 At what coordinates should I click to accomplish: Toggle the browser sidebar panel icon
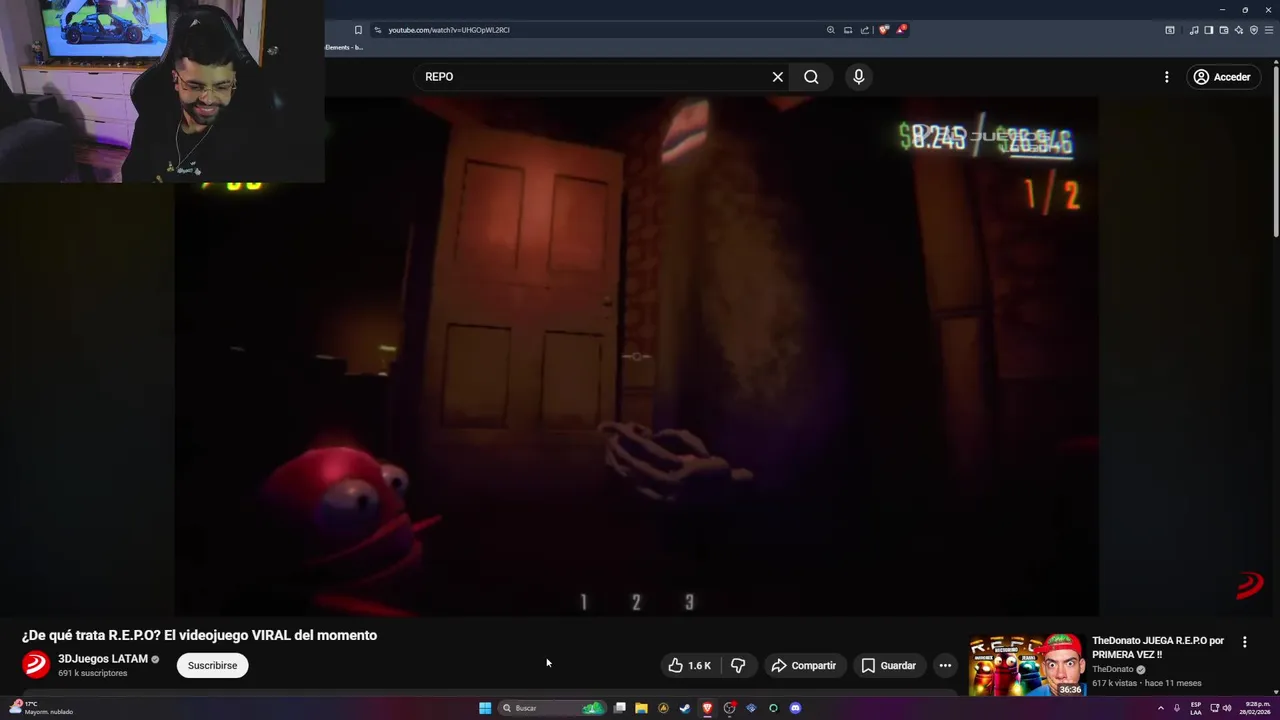[x=1208, y=30]
